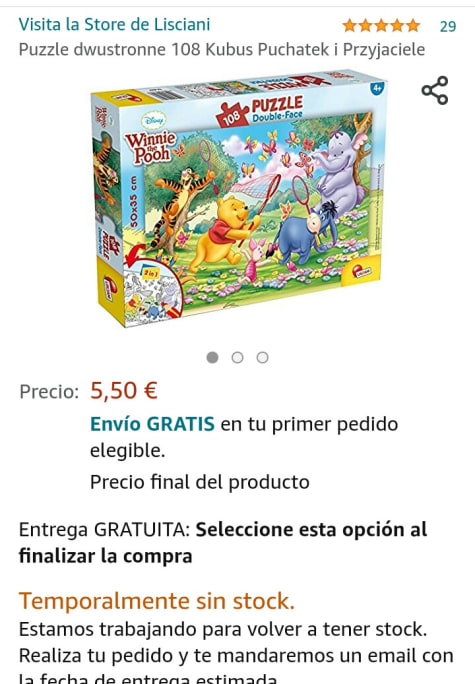The height and width of the screenshot is (684, 475).
Task: Open the Winnie the Pooh puzzle product image
Action: pyautogui.click(x=239, y=198)
